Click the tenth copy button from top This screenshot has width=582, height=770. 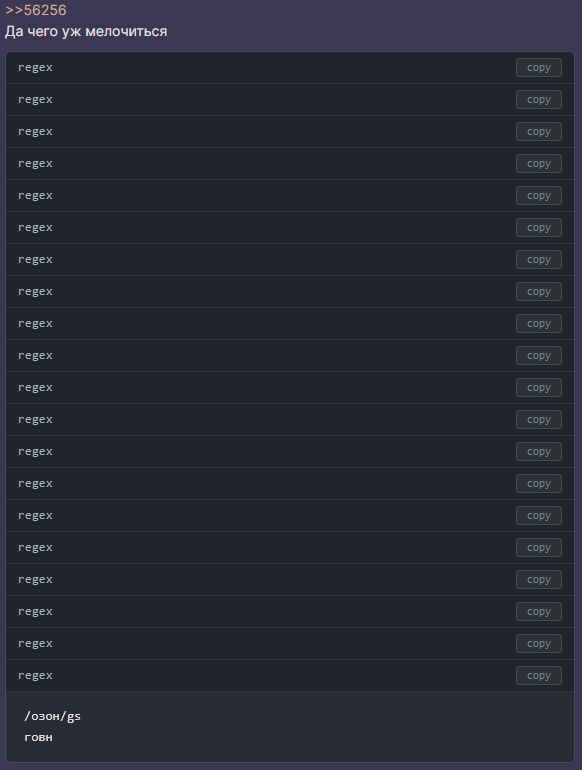pos(539,356)
